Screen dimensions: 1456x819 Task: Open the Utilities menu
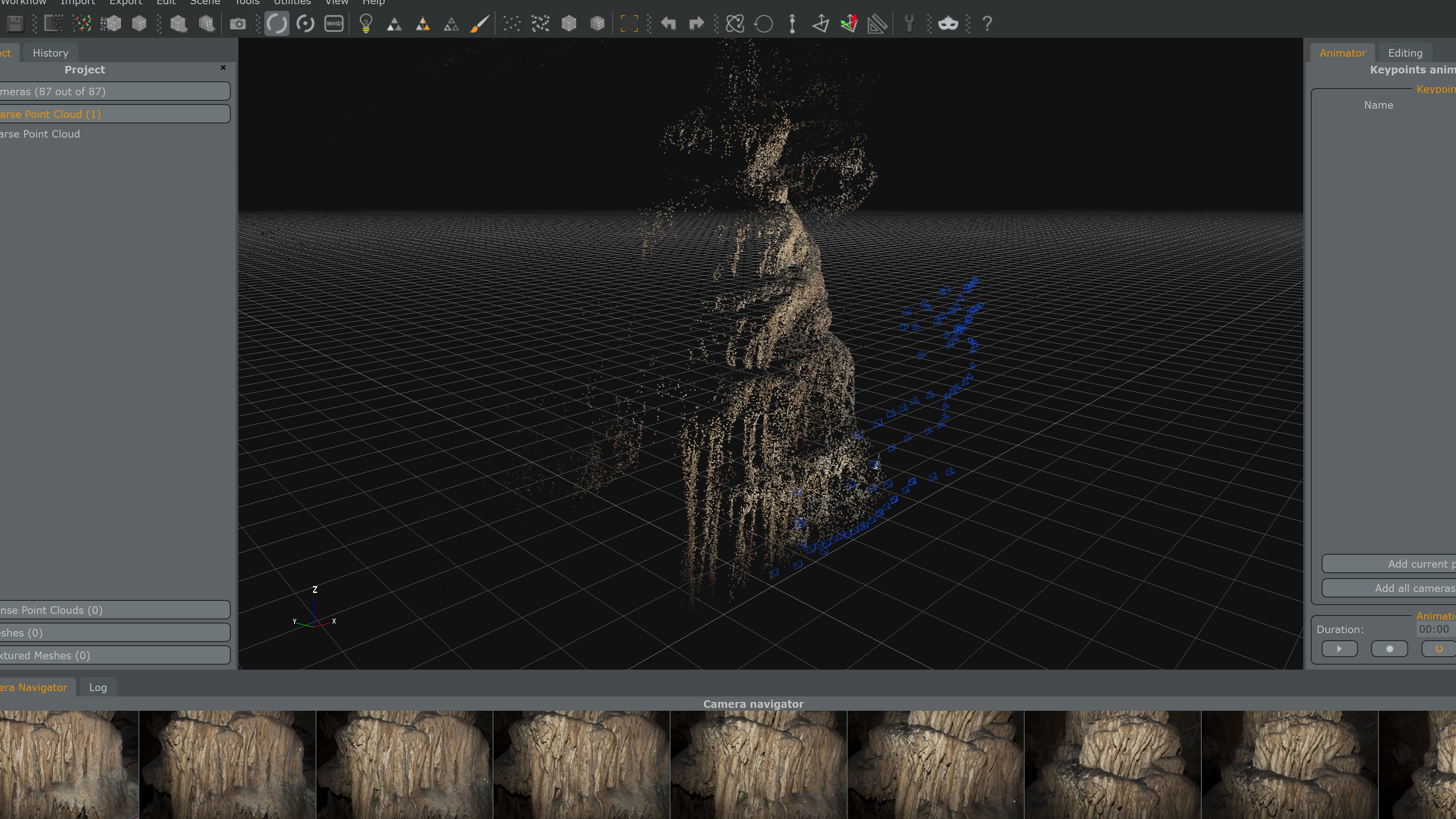[x=292, y=3]
